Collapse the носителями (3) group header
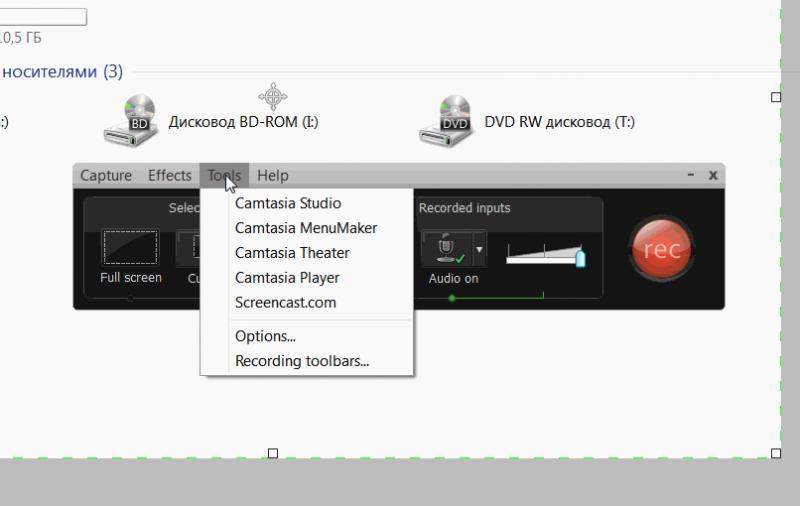800x506 pixels. [x=61, y=71]
